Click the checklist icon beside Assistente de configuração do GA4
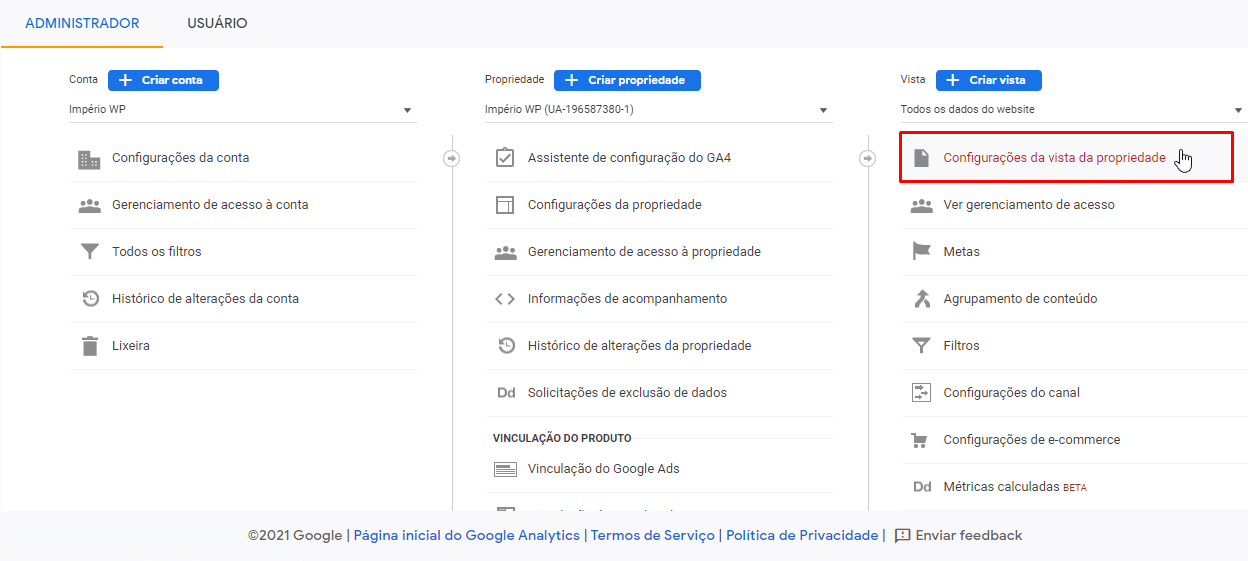Viewport: 1248px width, 561px height. 505,158
